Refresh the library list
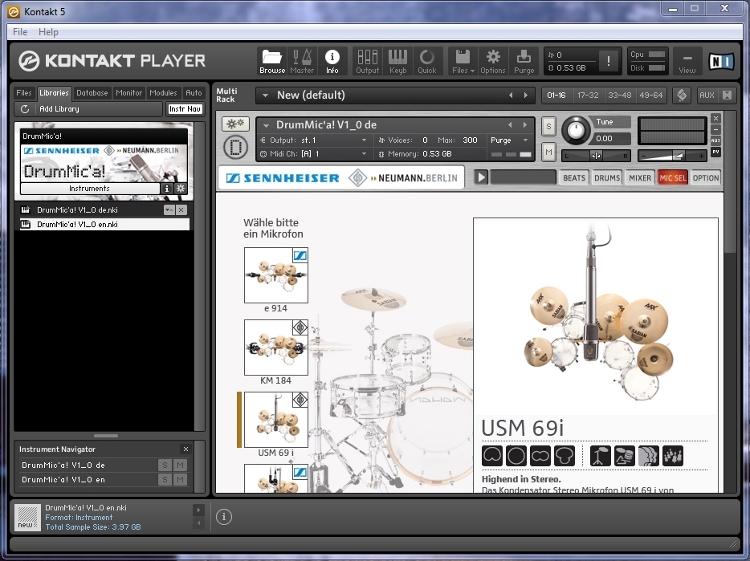The height and width of the screenshot is (561, 750). [25, 109]
